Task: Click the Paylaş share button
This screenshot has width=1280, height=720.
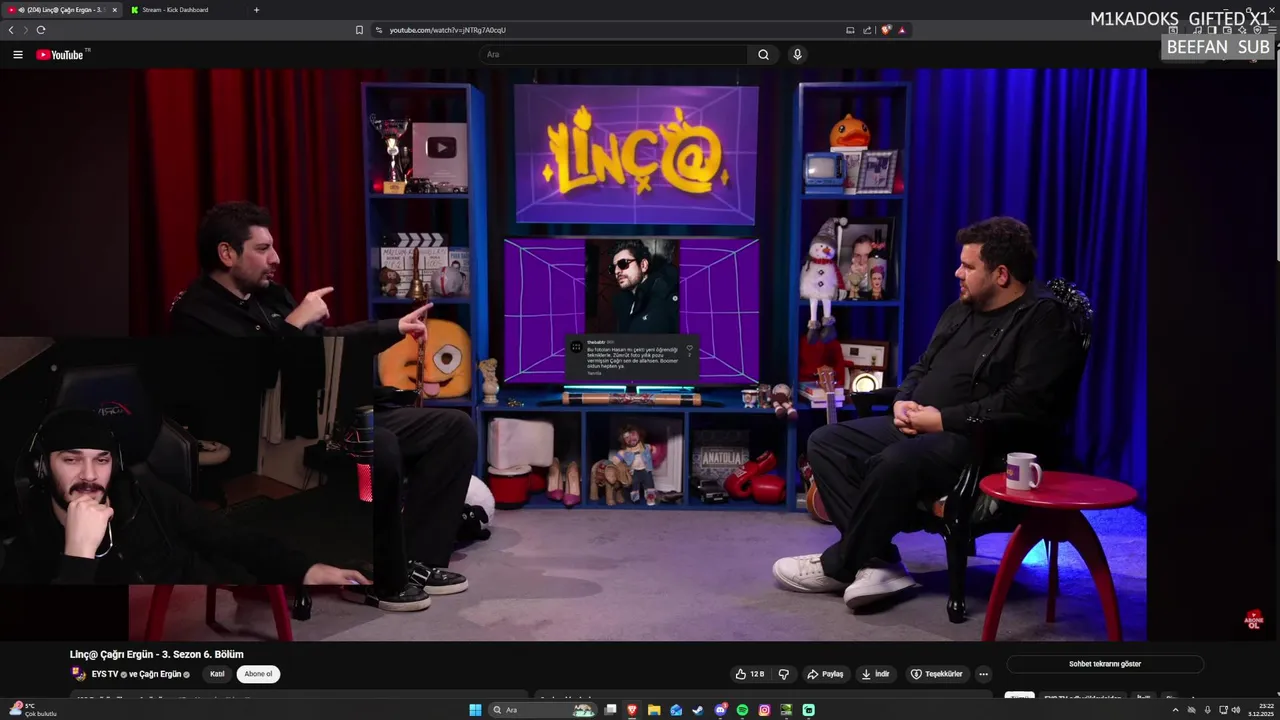Action: 826,674
